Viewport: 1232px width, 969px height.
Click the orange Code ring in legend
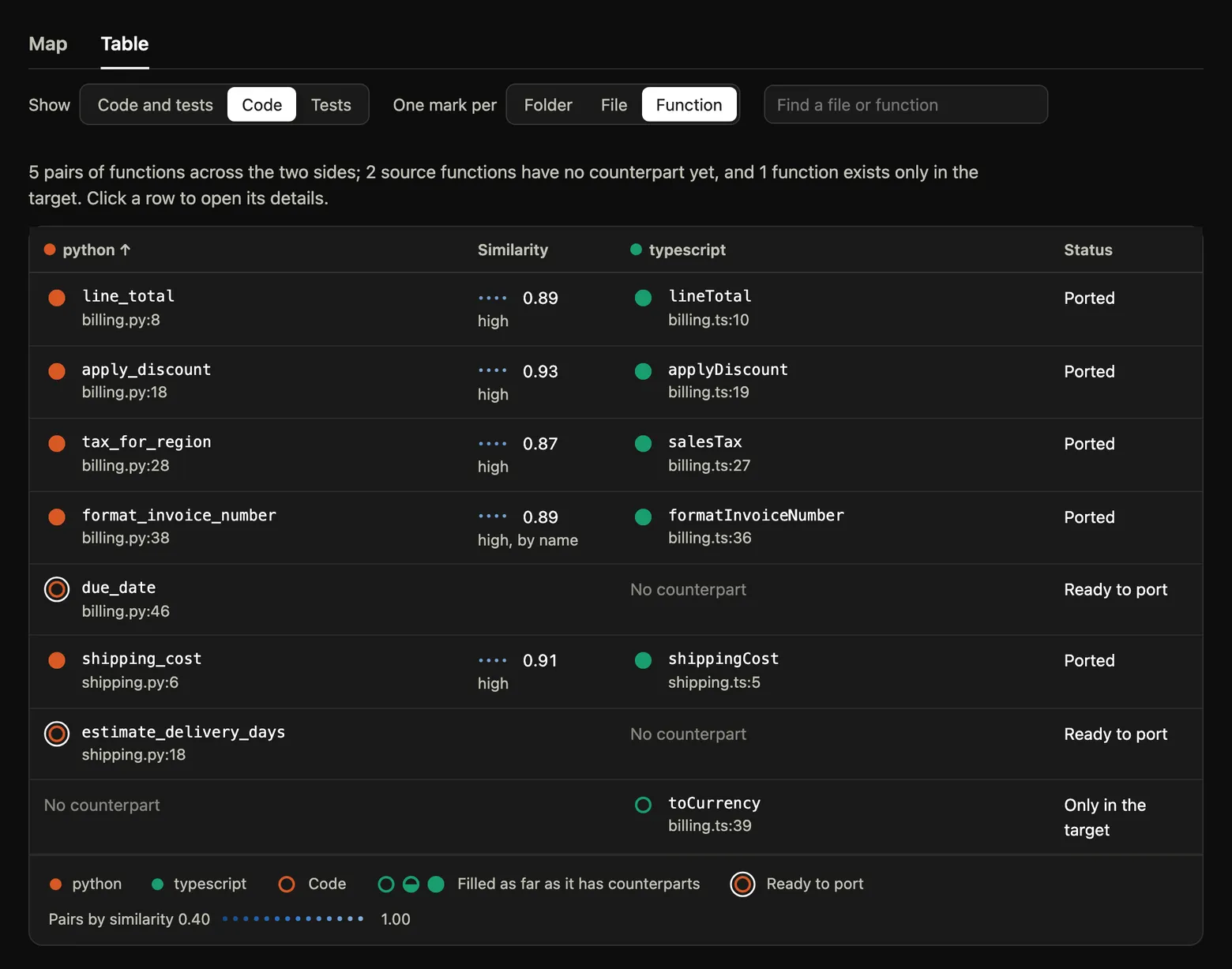(287, 884)
